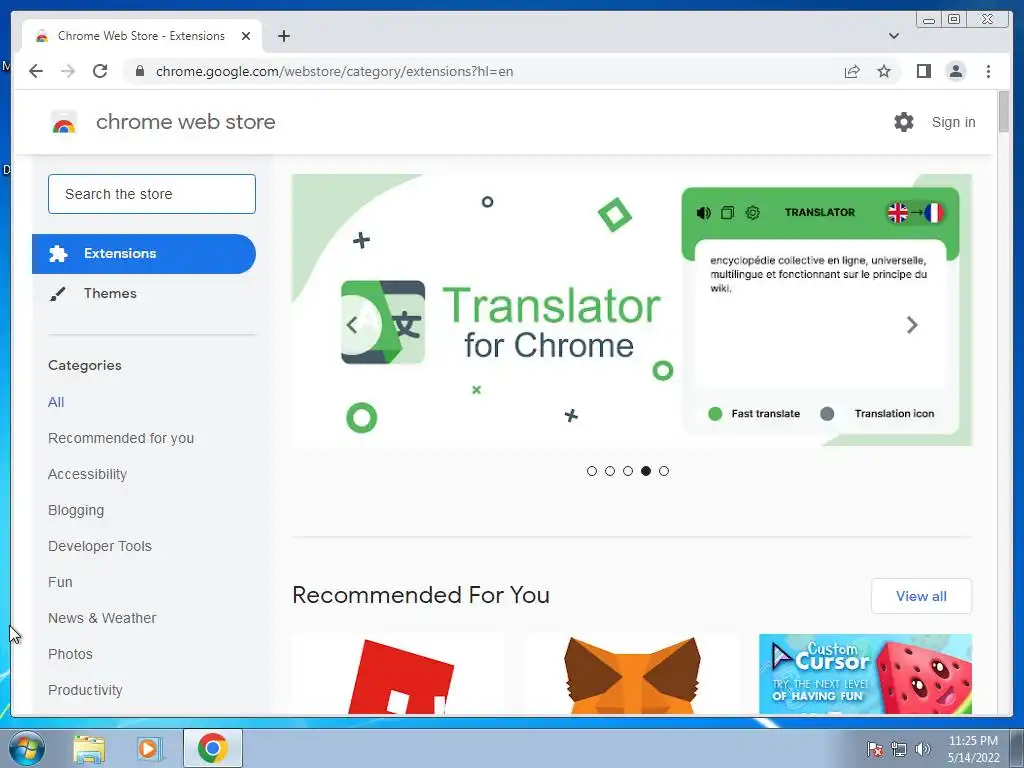This screenshot has width=1024, height=768.
Task: Focus the Search the store field
Action: tap(152, 194)
